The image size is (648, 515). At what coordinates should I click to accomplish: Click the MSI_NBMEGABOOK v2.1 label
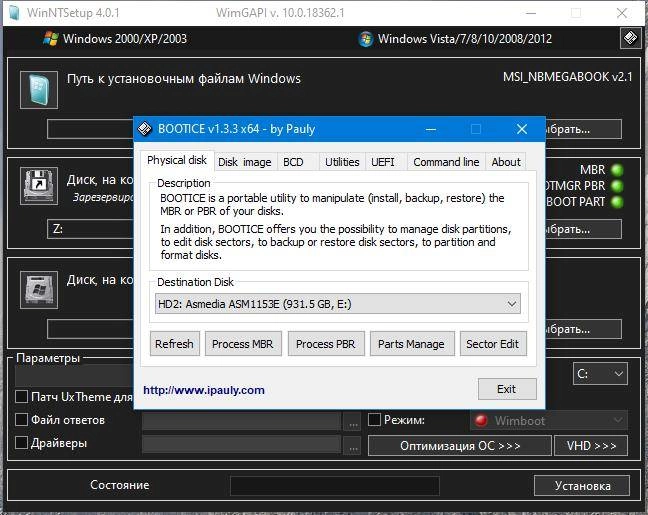pos(567,77)
